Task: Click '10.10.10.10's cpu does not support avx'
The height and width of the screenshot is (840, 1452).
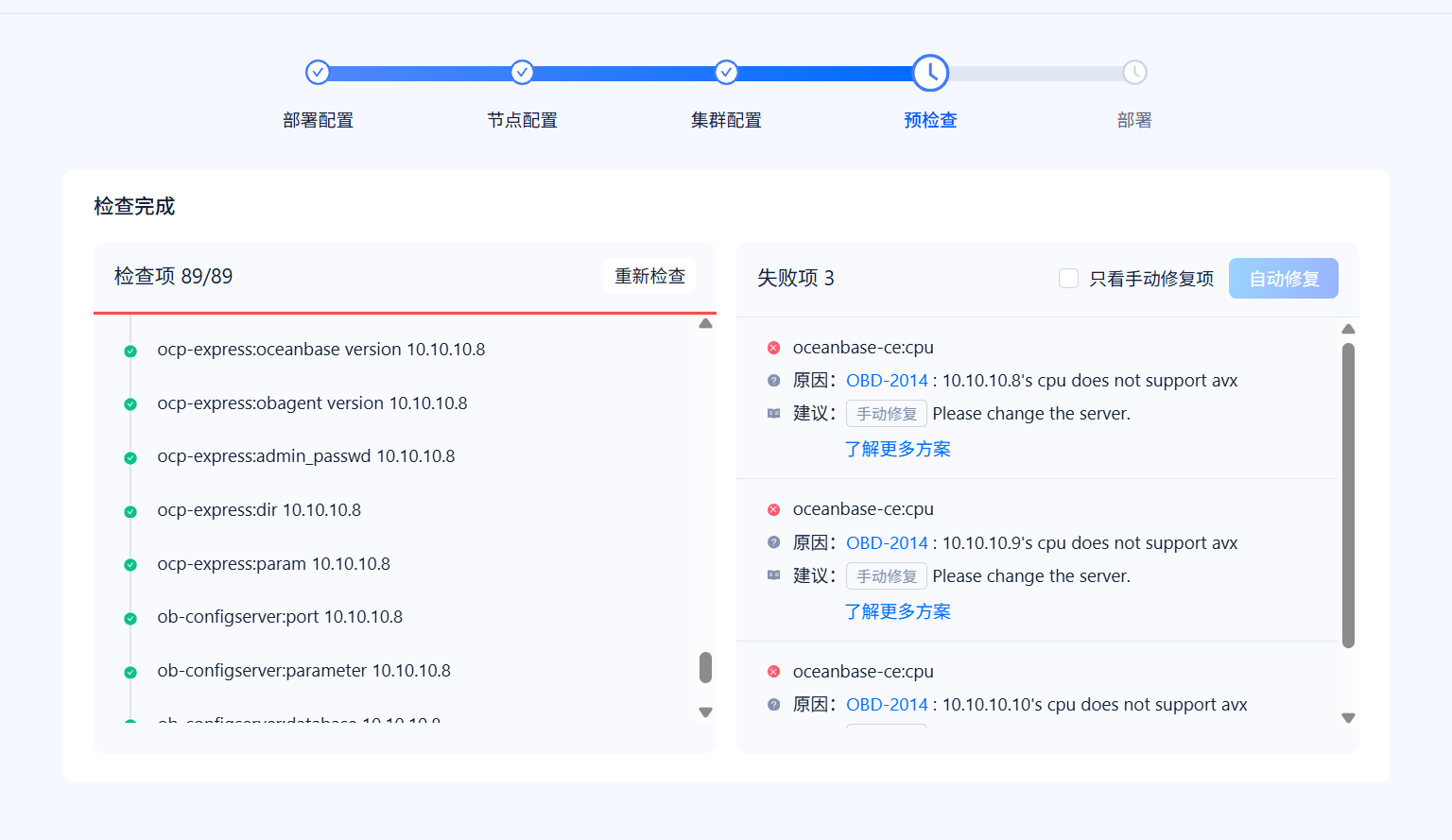Action: pos(1095,705)
